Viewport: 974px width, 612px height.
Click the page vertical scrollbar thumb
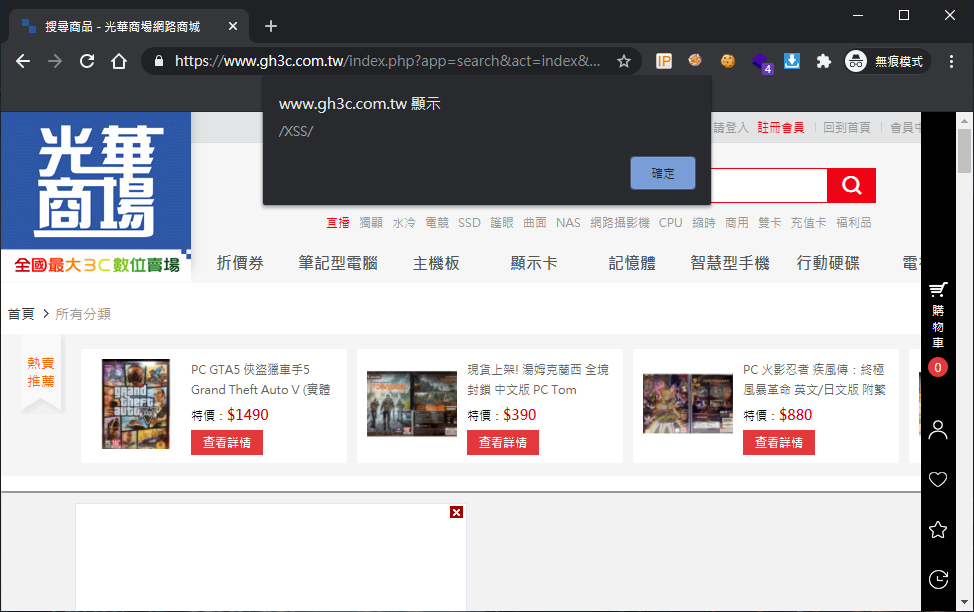point(964,150)
